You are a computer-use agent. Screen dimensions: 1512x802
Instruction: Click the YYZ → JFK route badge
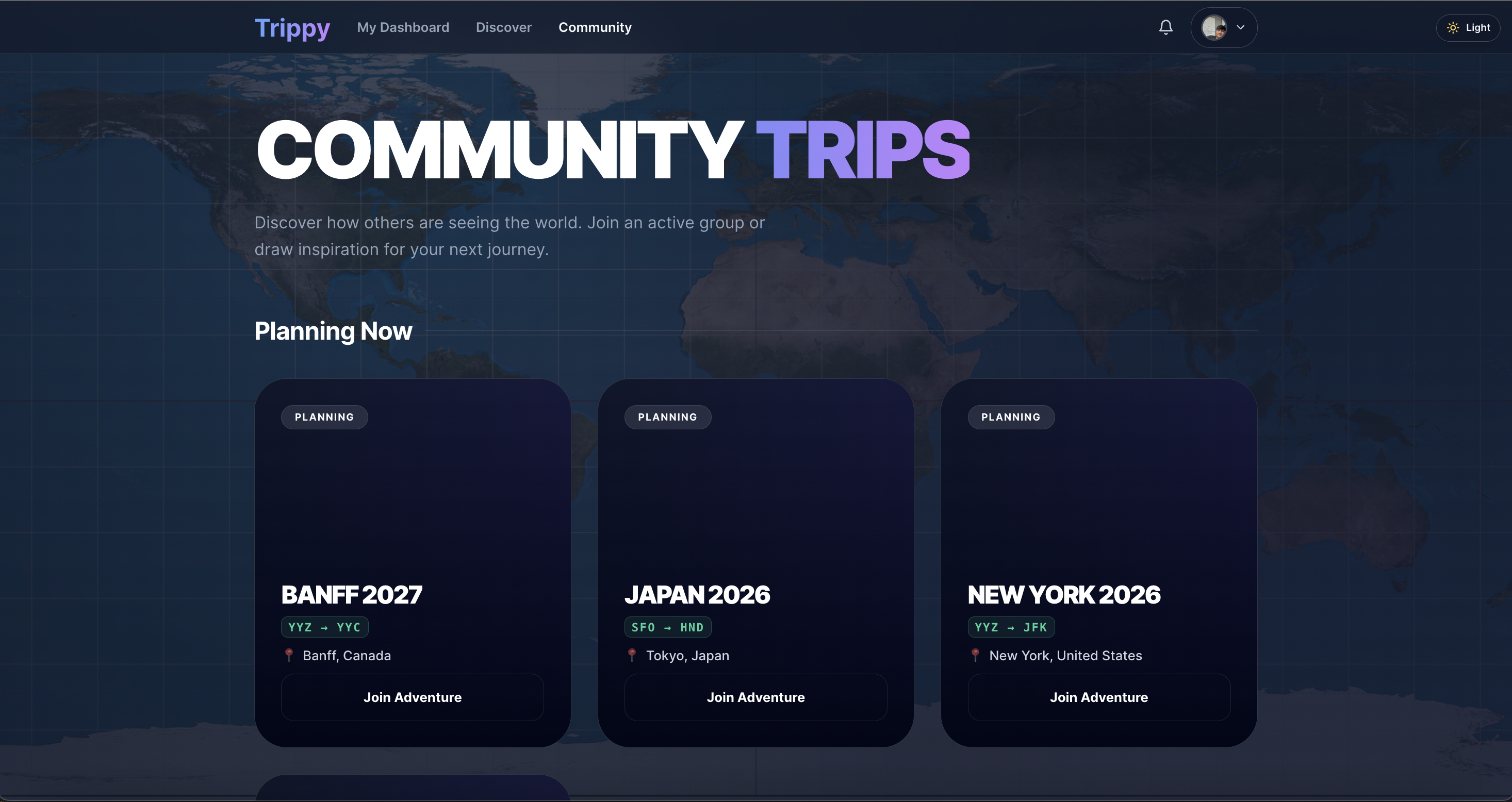point(1011,627)
